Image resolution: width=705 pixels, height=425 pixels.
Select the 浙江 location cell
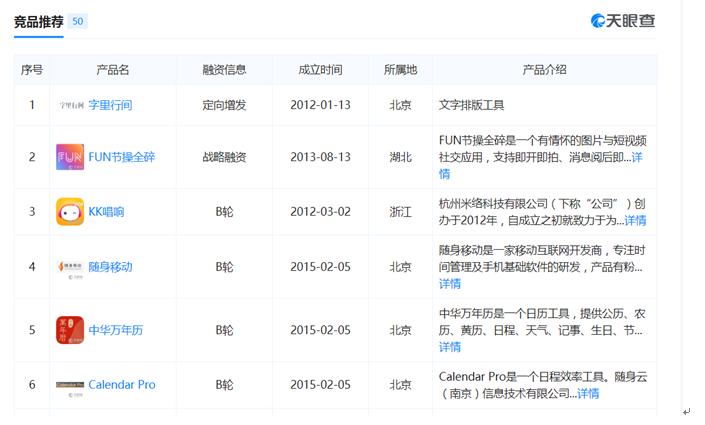400,212
